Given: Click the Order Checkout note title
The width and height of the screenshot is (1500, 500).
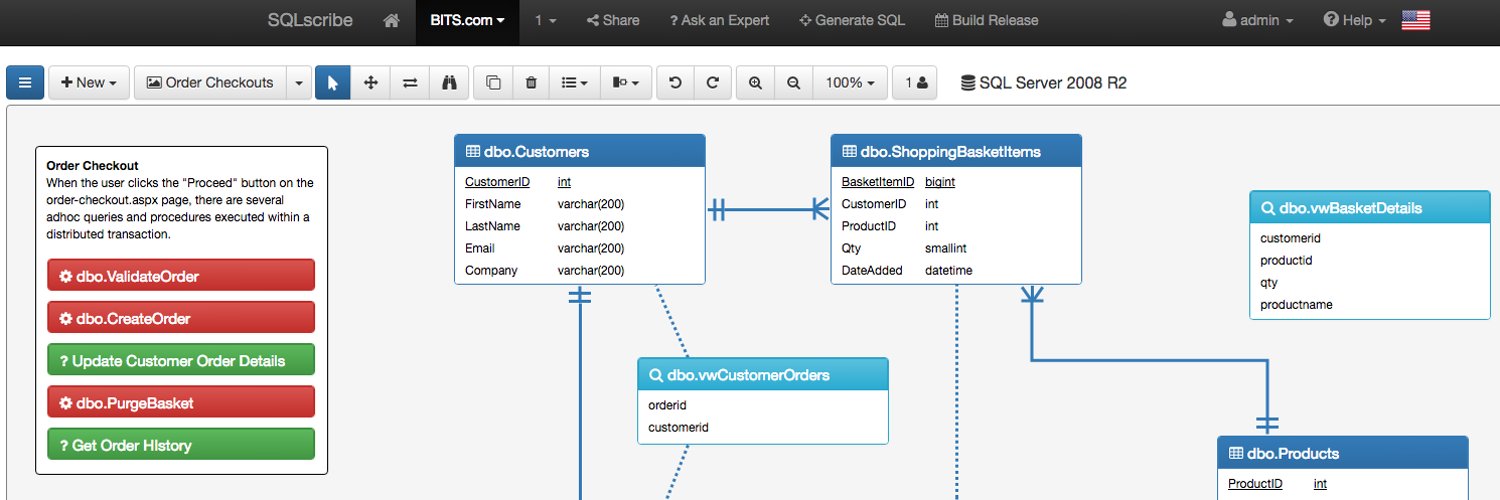Looking at the screenshot, I should [x=92, y=166].
